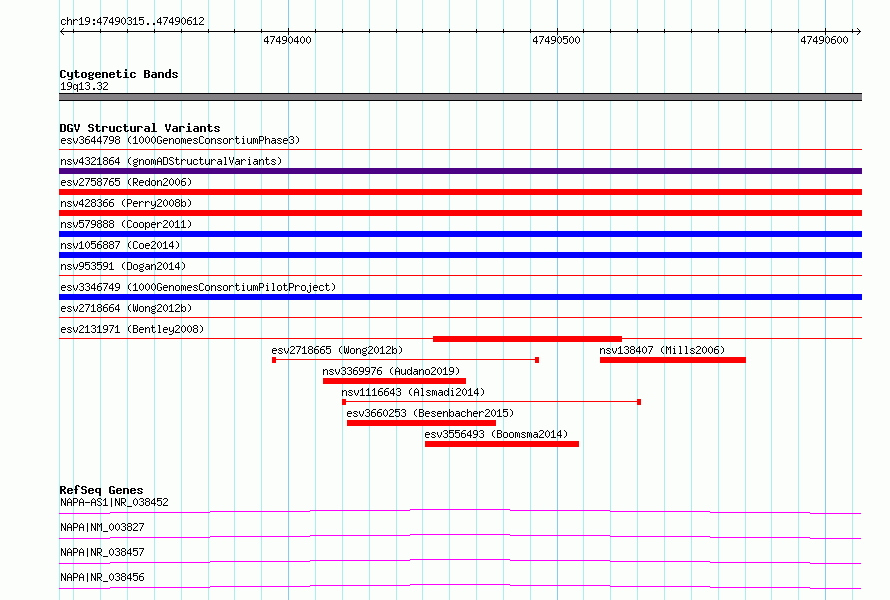Click the left arrow of the ruler

tap(63, 31)
